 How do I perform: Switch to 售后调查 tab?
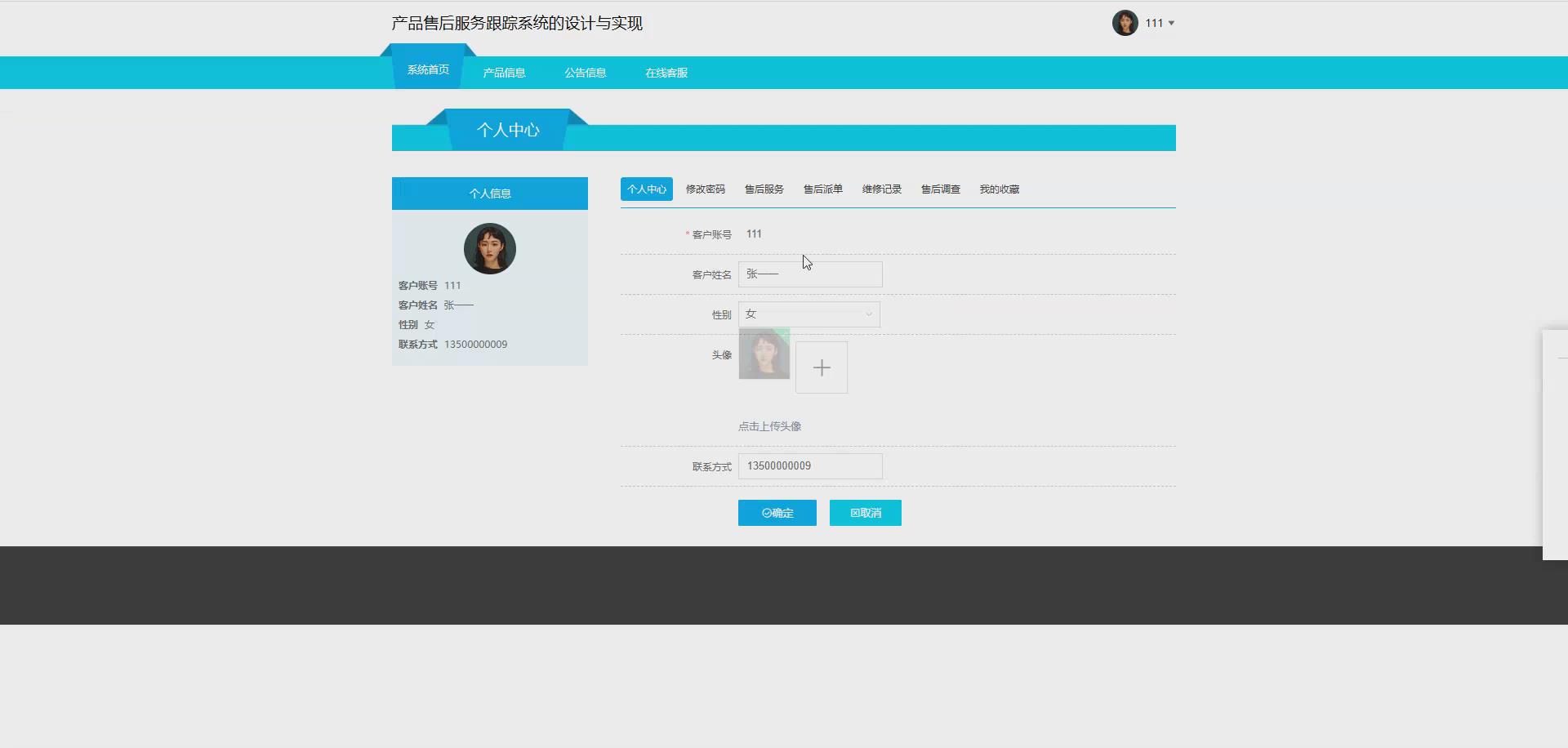point(941,189)
